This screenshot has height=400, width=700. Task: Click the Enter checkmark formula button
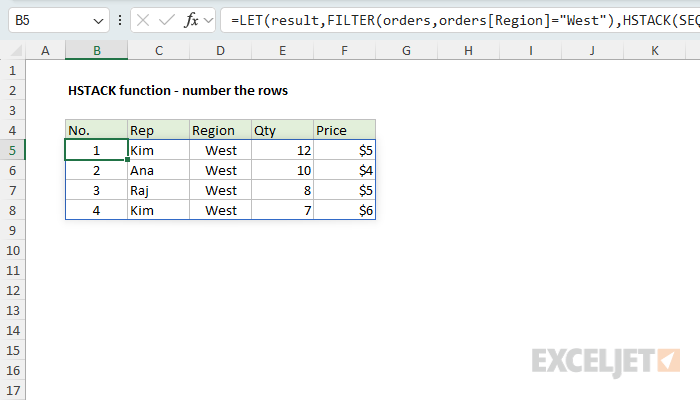tap(167, 20)
